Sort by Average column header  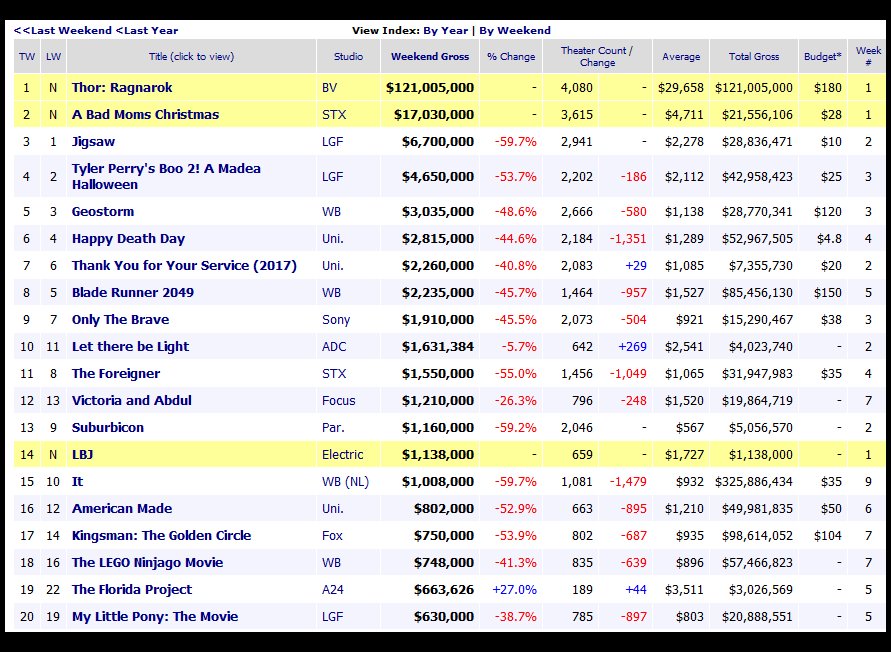pyautogui.click(x=681, y=56)
